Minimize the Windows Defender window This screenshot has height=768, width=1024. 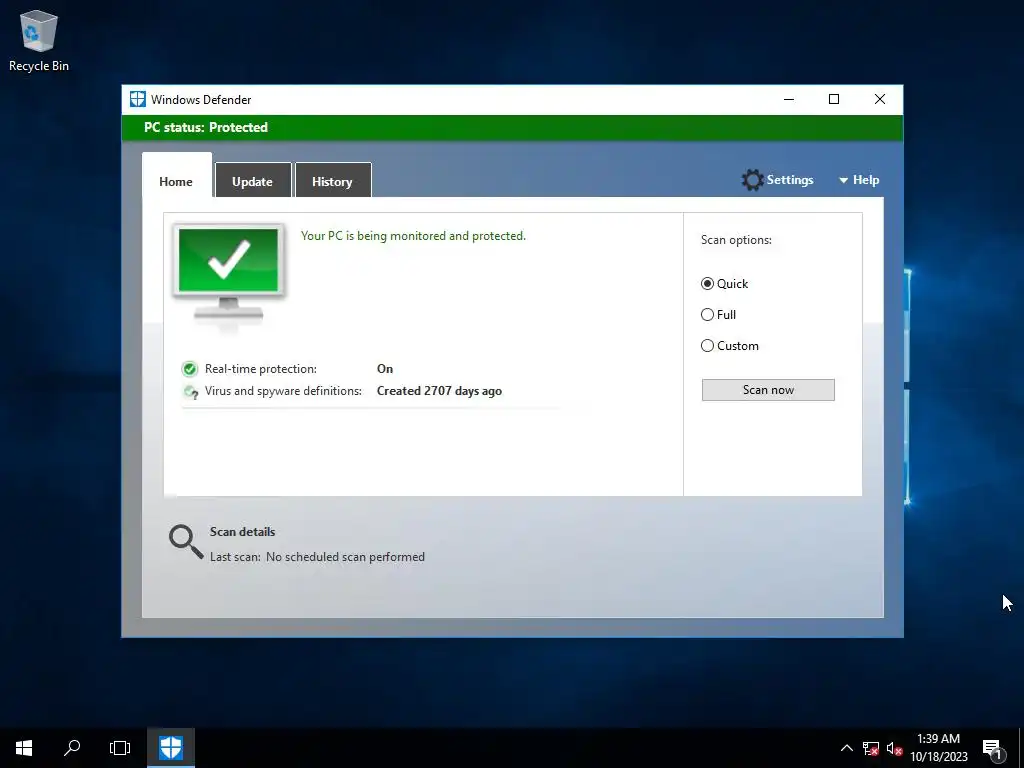789,99
